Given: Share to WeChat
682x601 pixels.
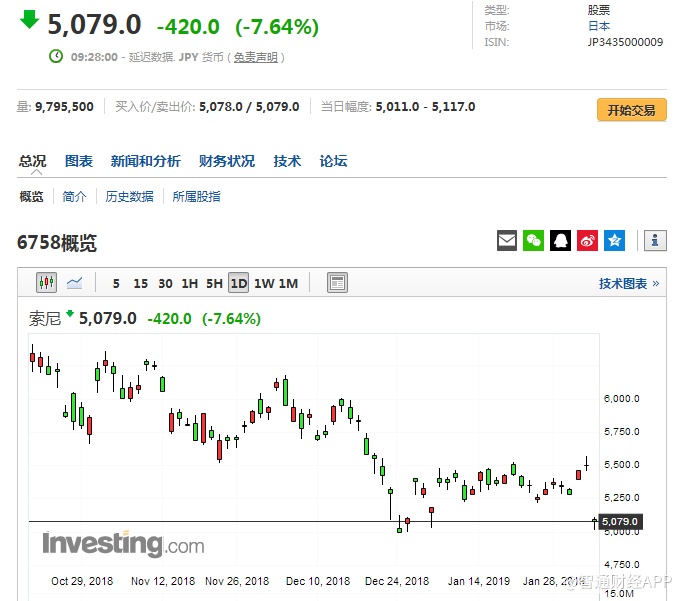Looking at the screenshot, I should point(534,241).
